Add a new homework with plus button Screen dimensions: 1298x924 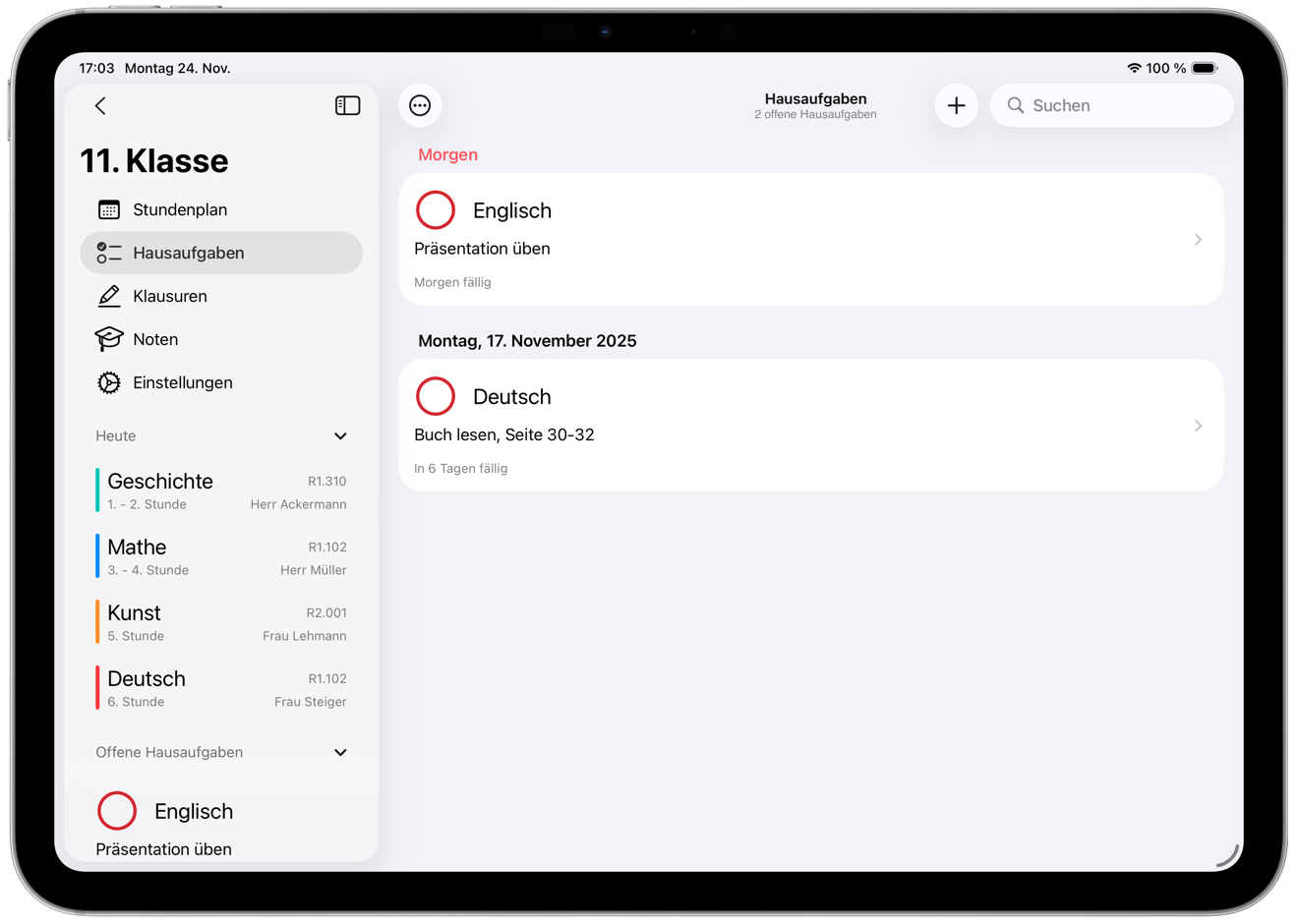[956, 106]
